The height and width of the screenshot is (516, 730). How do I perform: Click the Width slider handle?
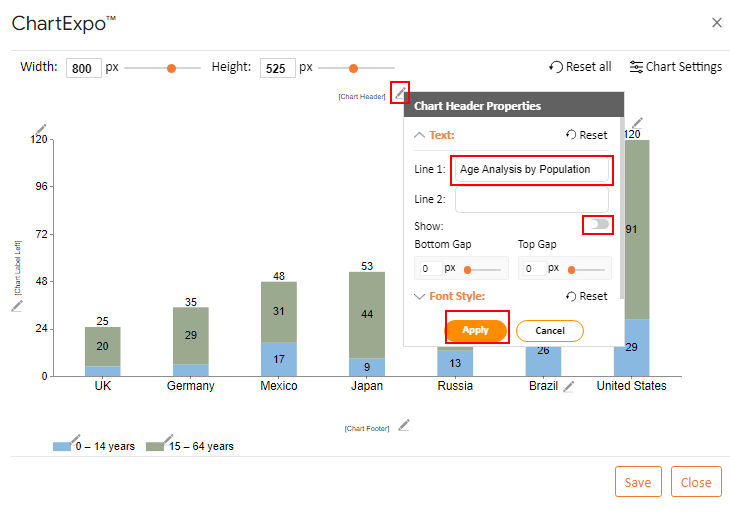[x=171, y=68]
